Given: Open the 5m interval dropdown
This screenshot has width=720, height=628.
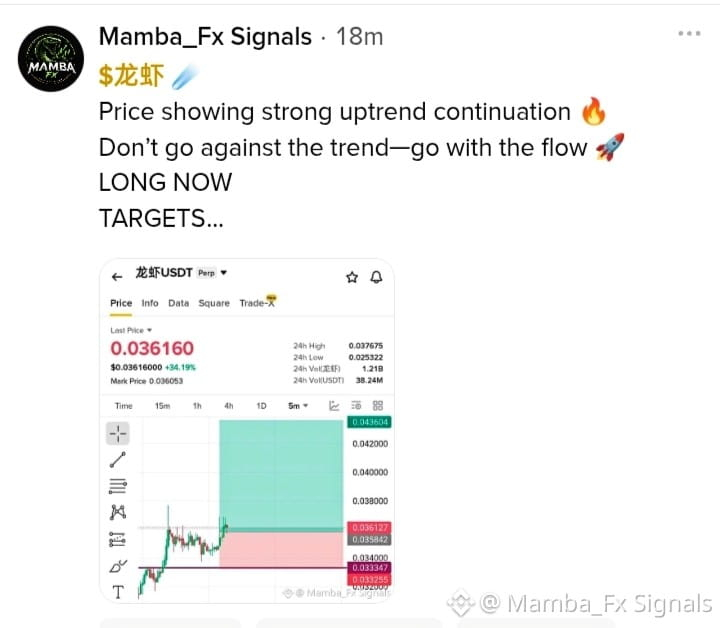Looking at the screenshot, I should tap(298, 406).
